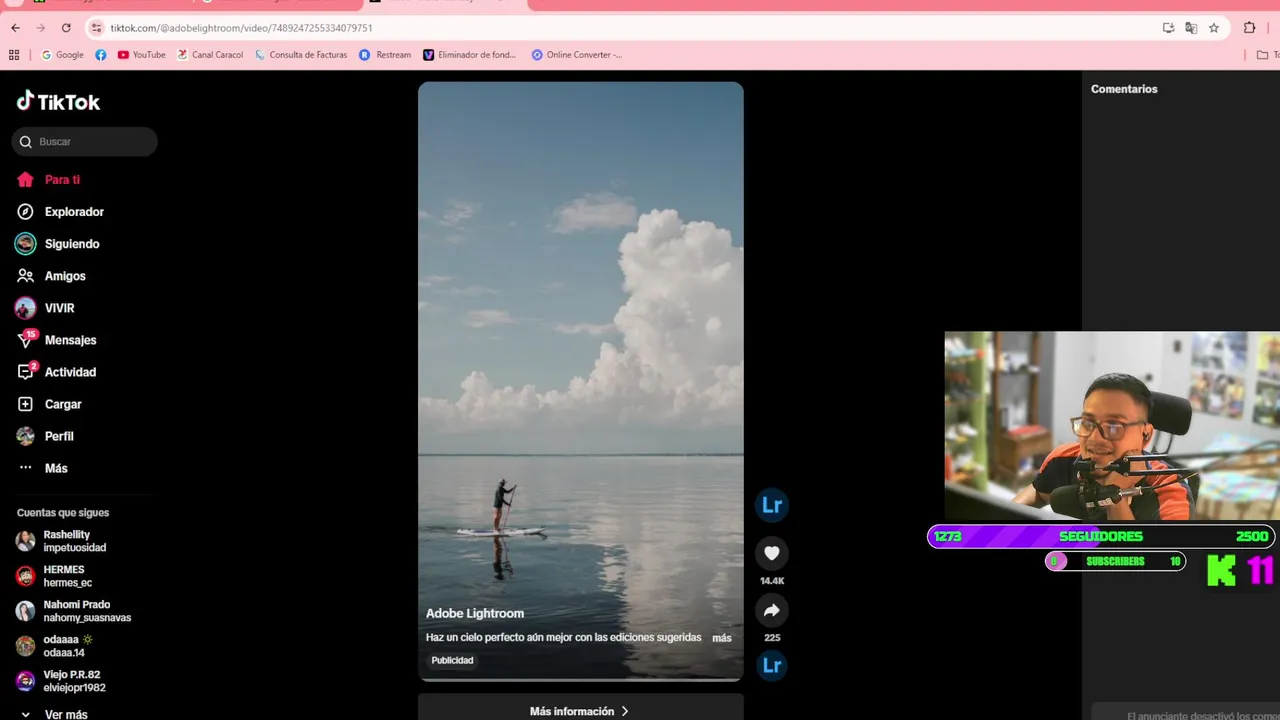Viewport: 1280px width, 720px height.
Task: Open Adobe Lightroom account name on video
Action: point(475,613)
